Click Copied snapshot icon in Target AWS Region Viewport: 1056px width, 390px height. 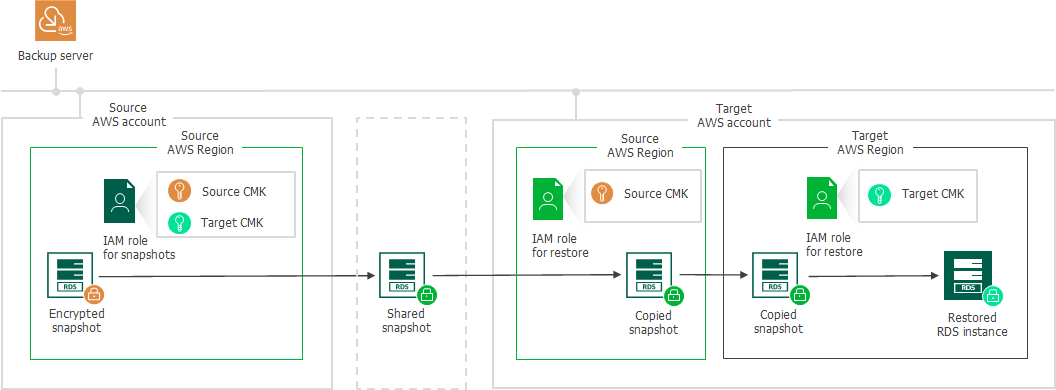(x=774, y=275)
